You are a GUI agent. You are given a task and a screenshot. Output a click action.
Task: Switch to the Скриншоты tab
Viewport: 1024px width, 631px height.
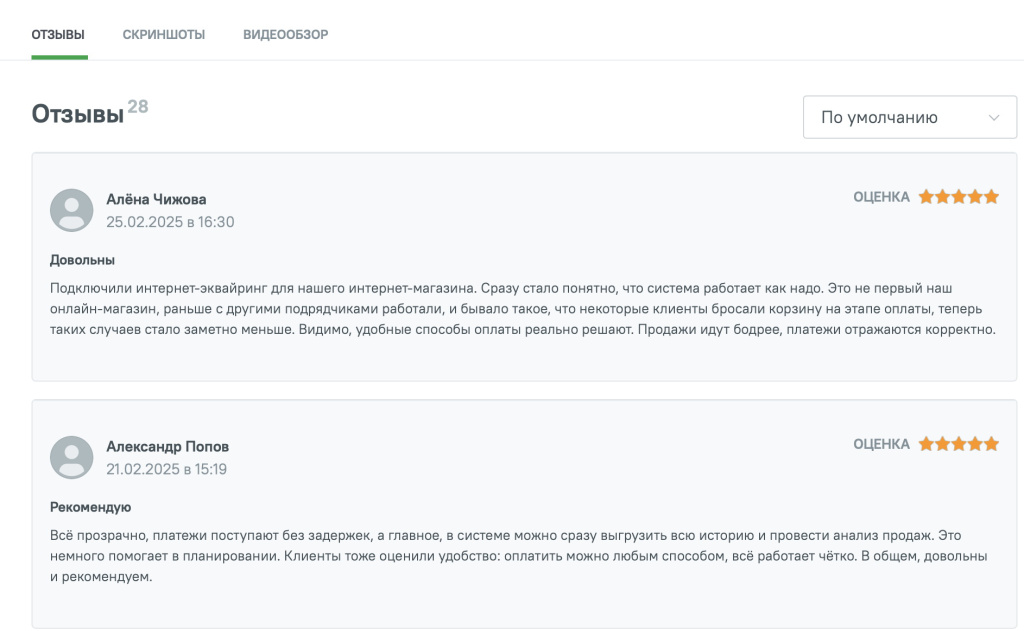(x=164, y=35)
